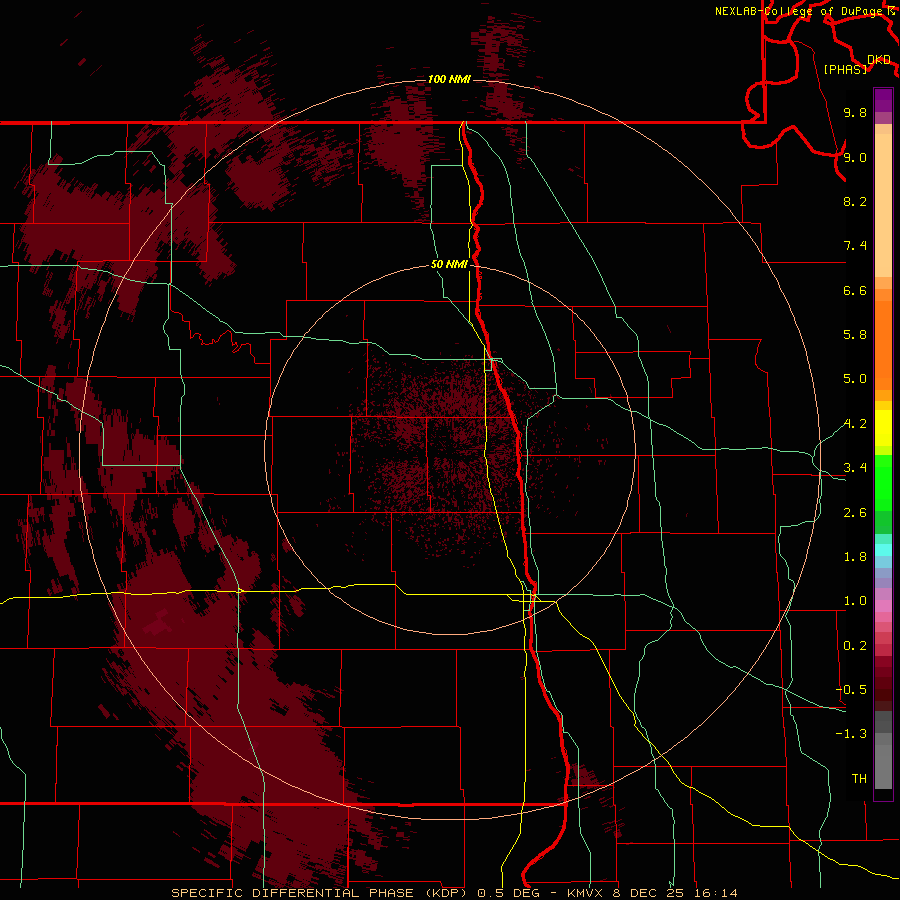Click the 16:14 timestamp

[x=717, y=893]
